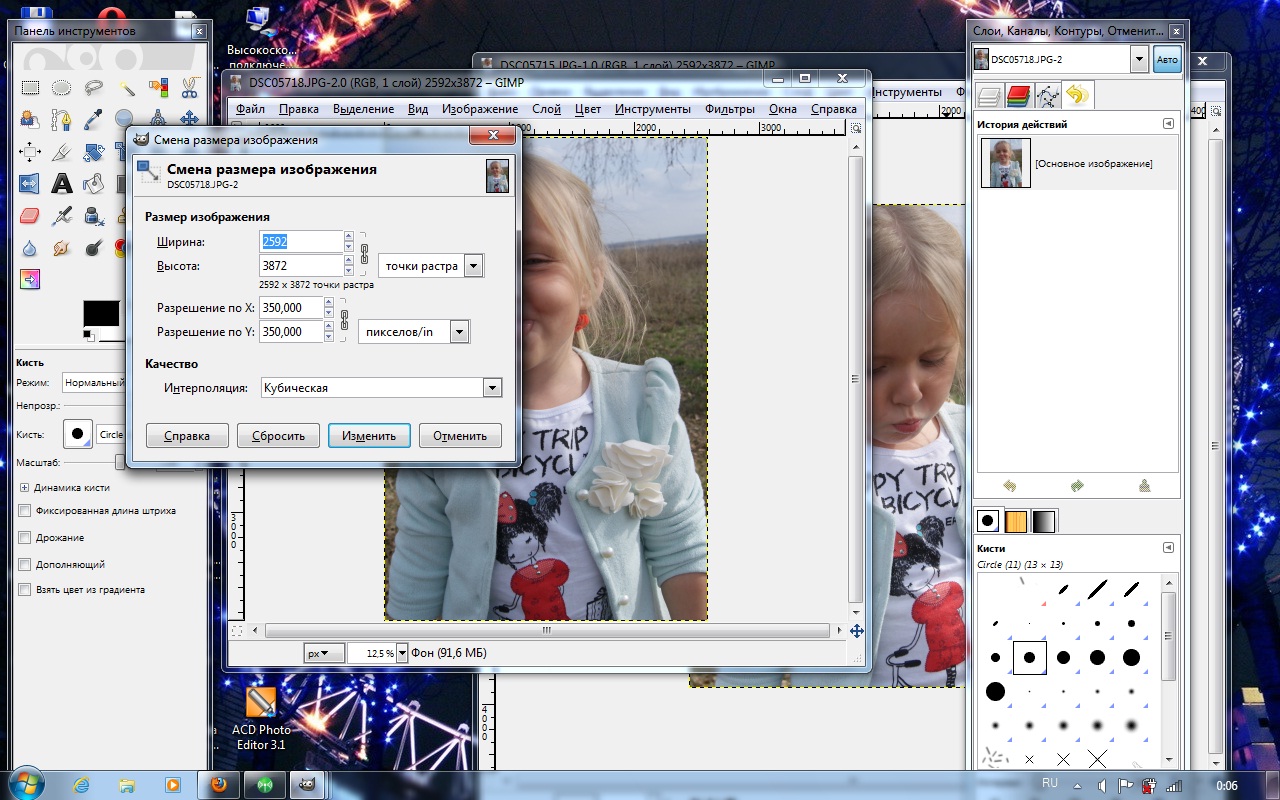The width and height of the screenshot is (1280, 800).
Task: Select the Scissors Select tool
Action: [189, 88]
